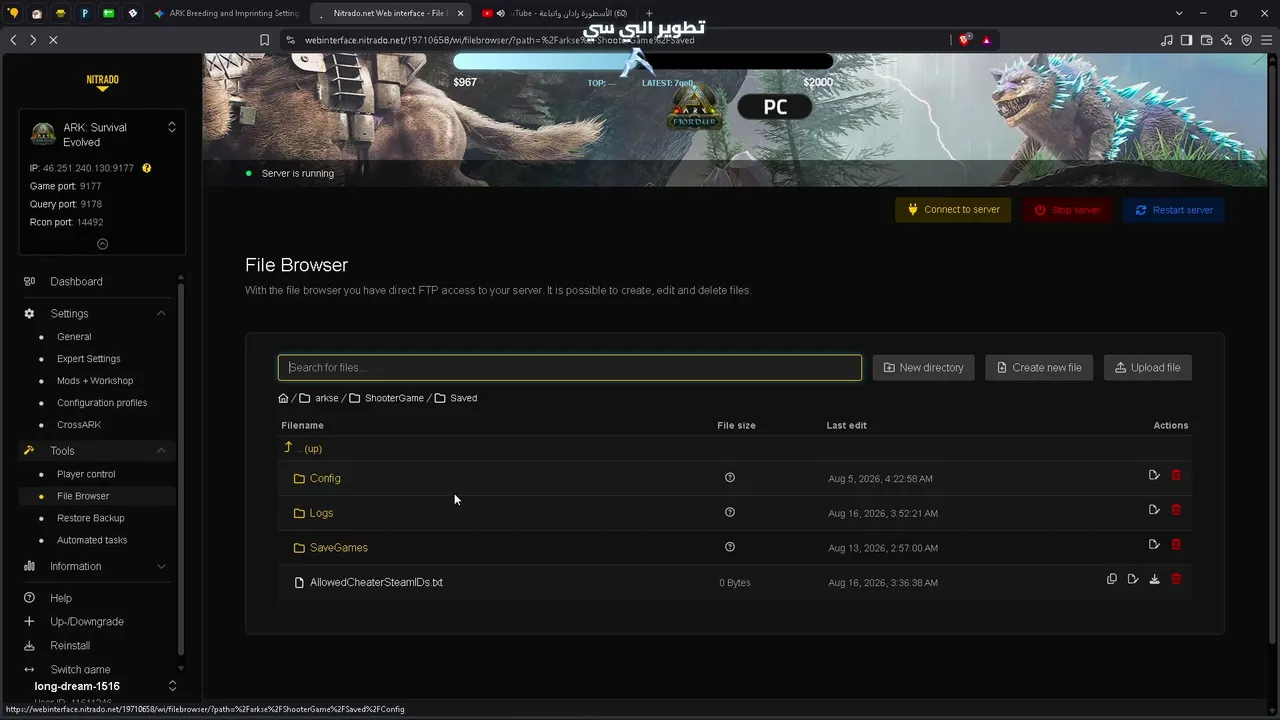
Task: Open the browser tab search dropdown arrow
Action: click(1179, 13)
